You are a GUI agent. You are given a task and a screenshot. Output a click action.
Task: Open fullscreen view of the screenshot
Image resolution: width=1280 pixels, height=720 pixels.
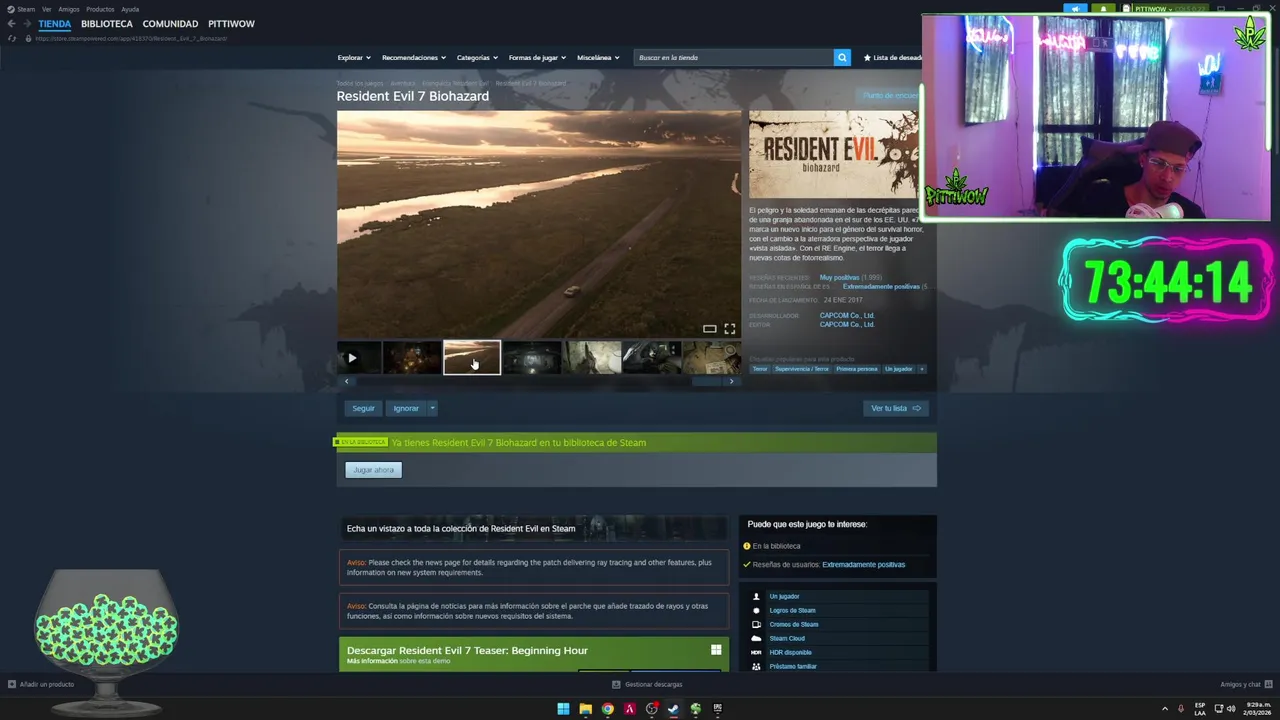730,329
